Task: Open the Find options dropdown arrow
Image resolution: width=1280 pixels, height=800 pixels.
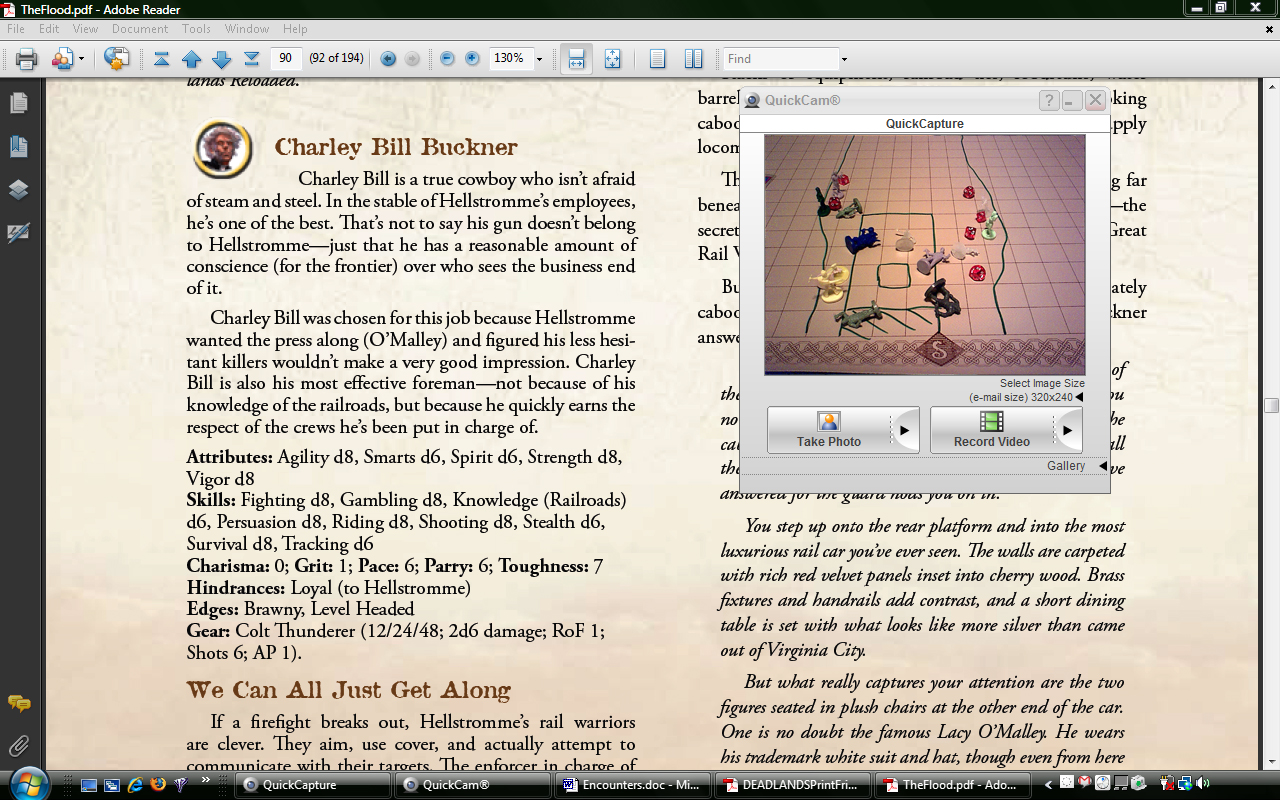Action: tap(844, 59)
